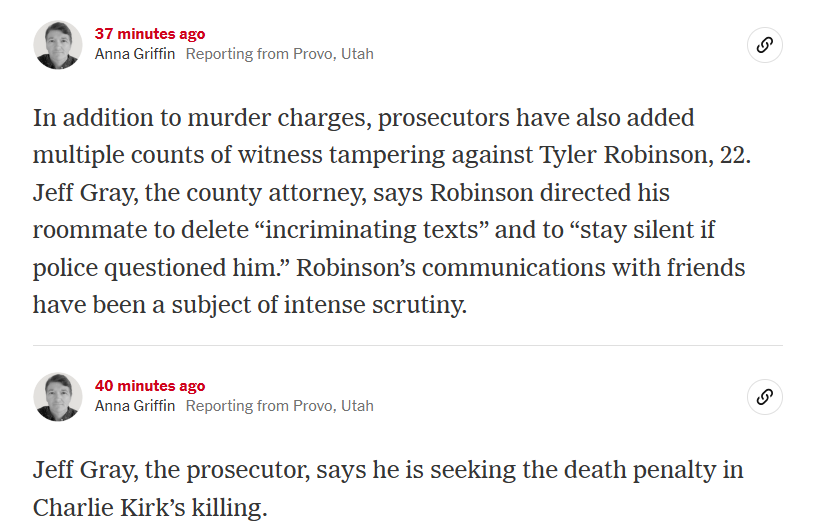The image size is (815, 532).
Task: Click "Reporting from Provo, Utah" in second post
Action: pos(280,406)
